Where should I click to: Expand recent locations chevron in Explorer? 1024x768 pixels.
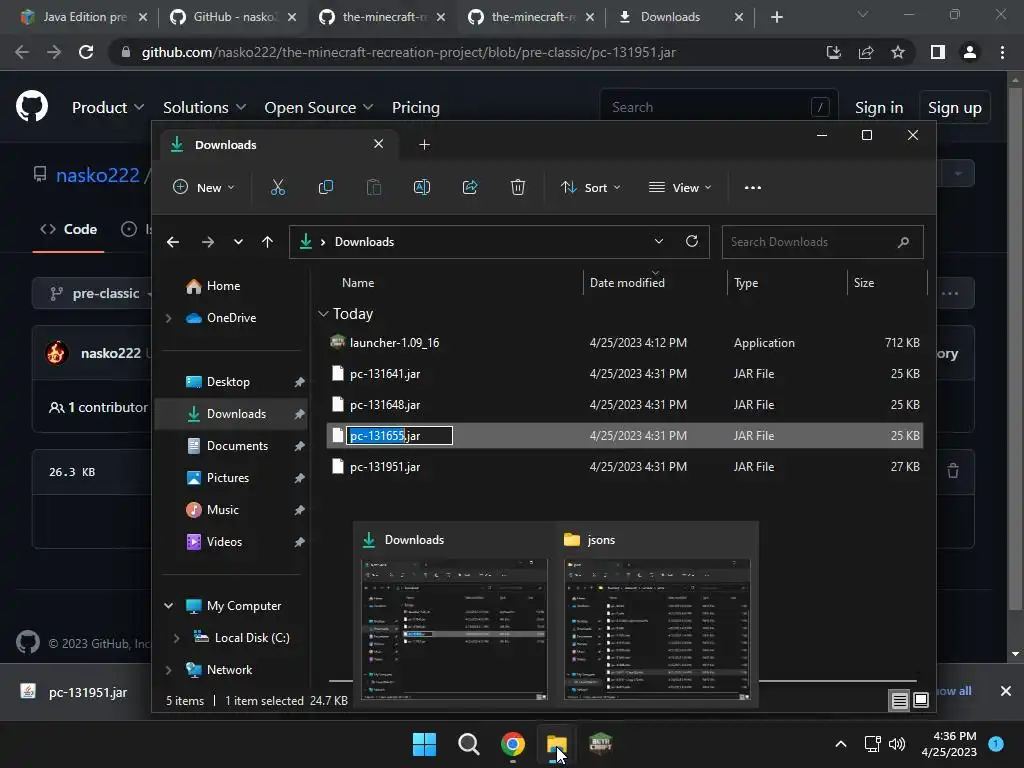tap(238, 242)
